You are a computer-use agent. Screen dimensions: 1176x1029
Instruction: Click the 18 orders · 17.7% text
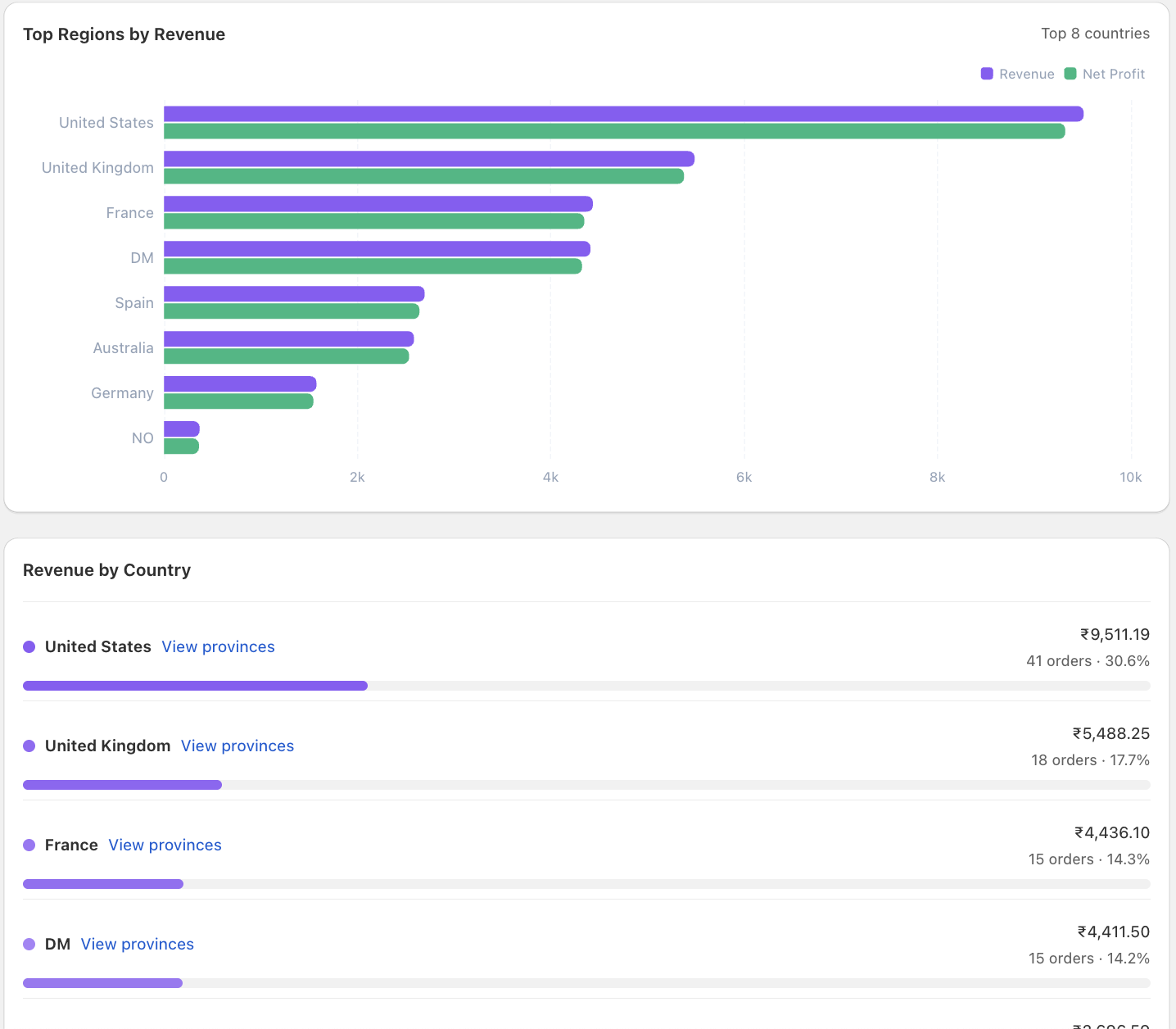pos(1090,760)
